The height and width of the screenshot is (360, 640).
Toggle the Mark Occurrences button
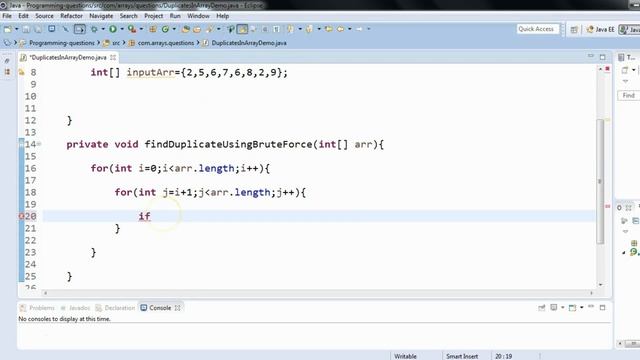point(242,29)
